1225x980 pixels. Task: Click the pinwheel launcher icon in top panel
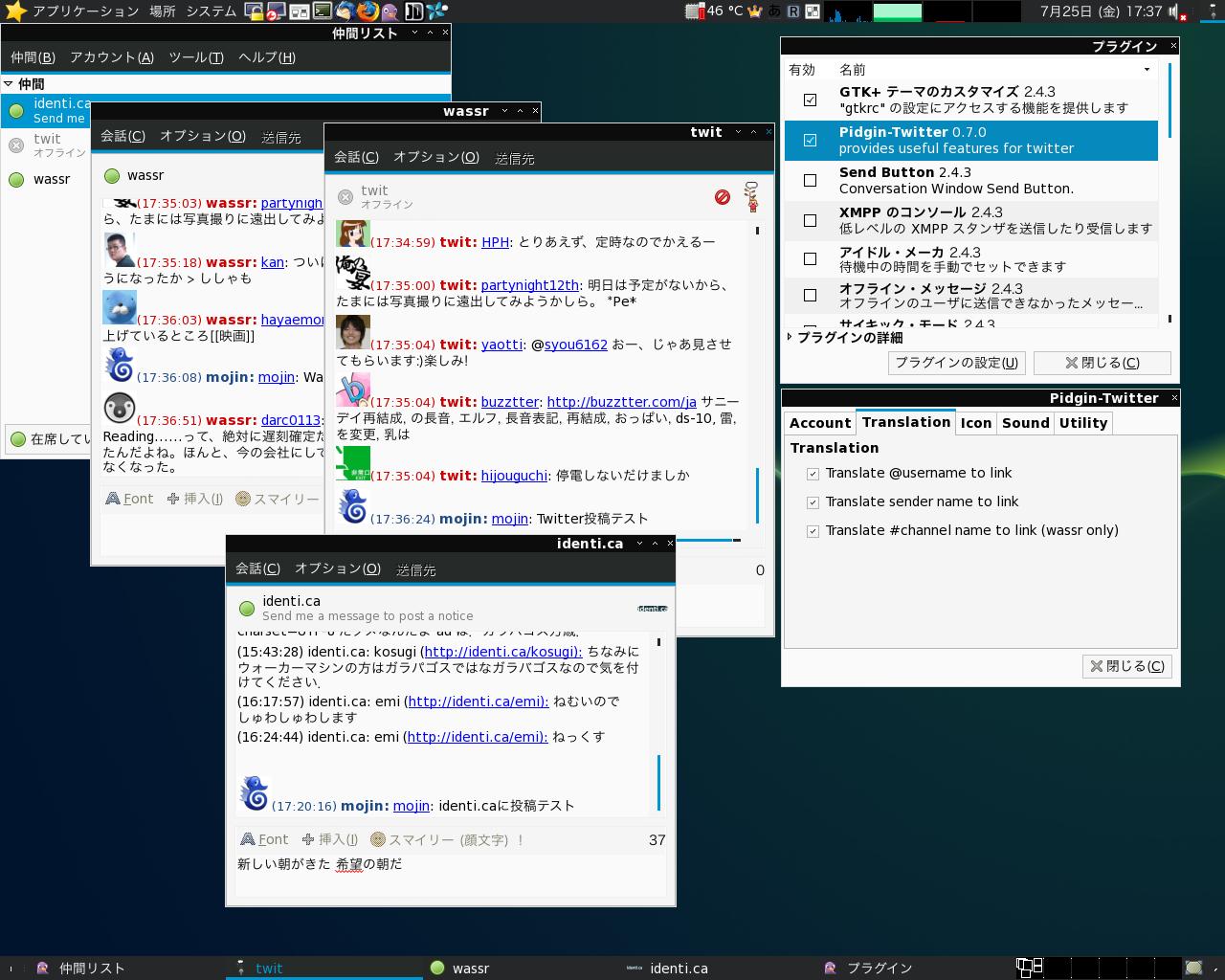[x=437, y=11]
